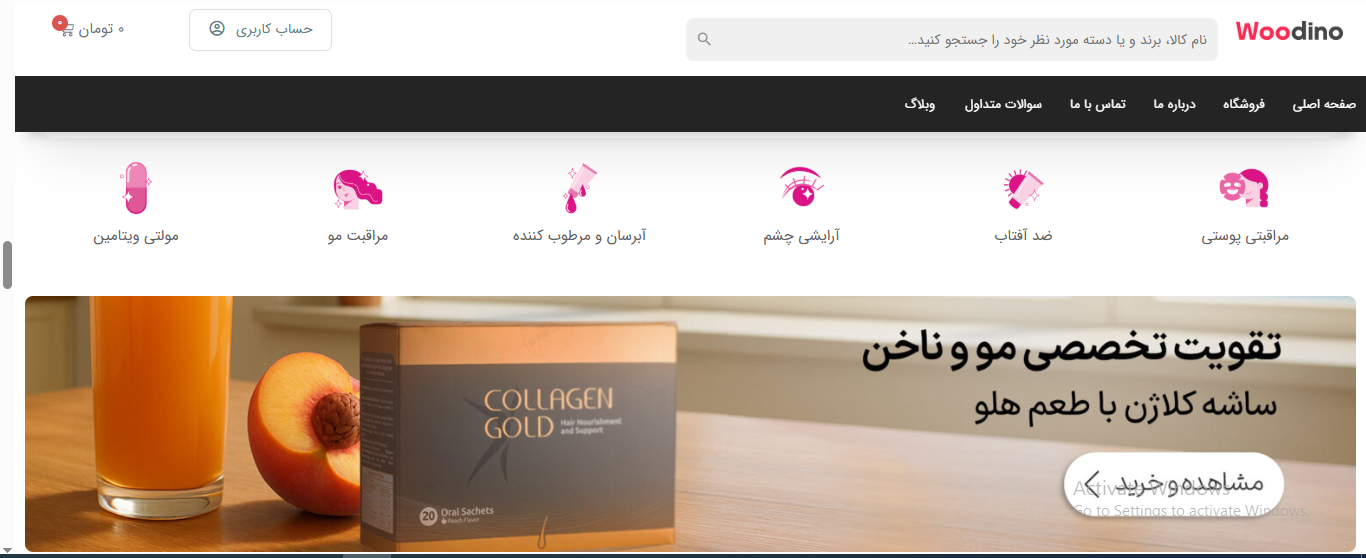Click the مشاهده و خرید banner button
The image size is (1366, 558).
coord(1173,483)
